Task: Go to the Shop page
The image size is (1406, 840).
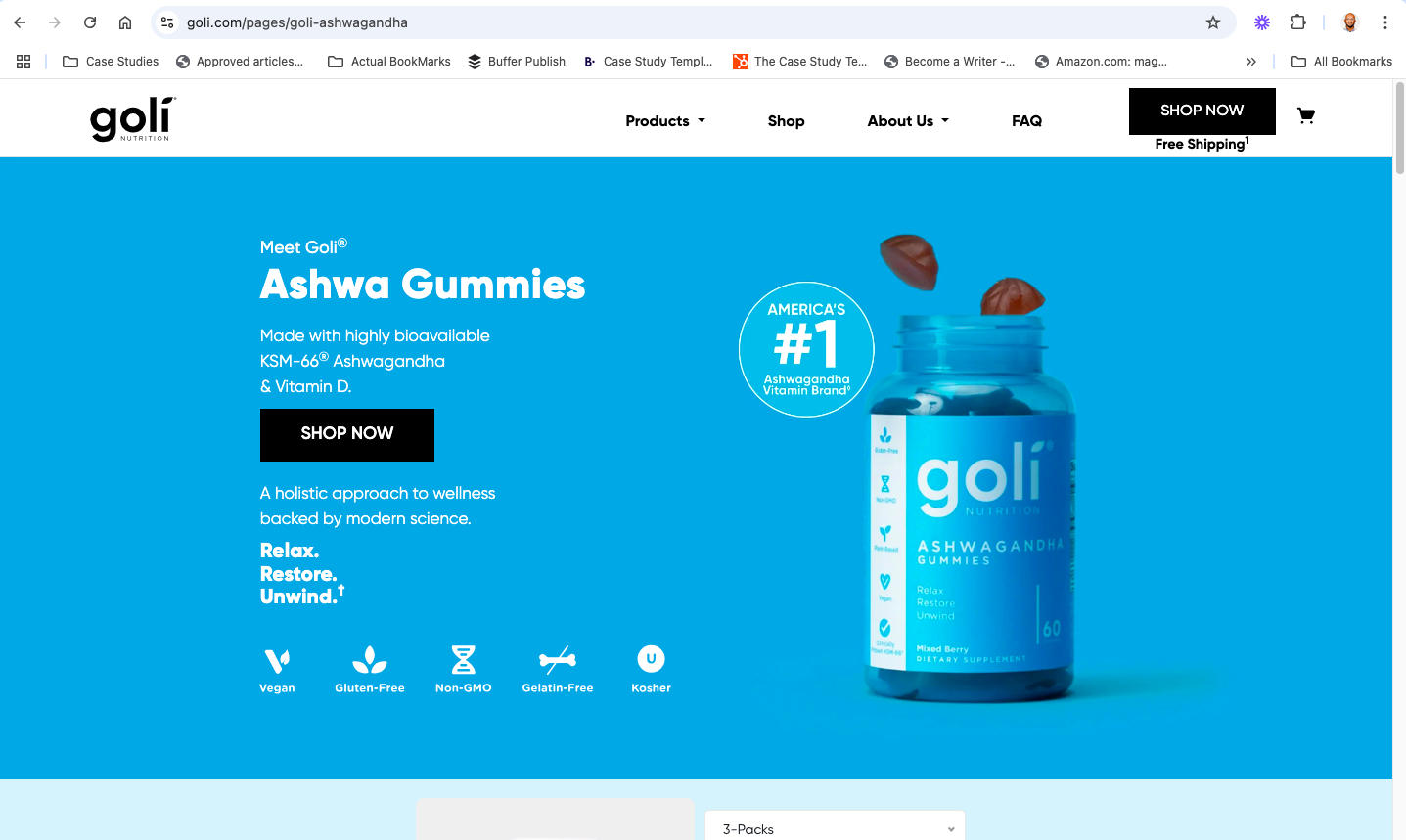Action: pos(786,121)
